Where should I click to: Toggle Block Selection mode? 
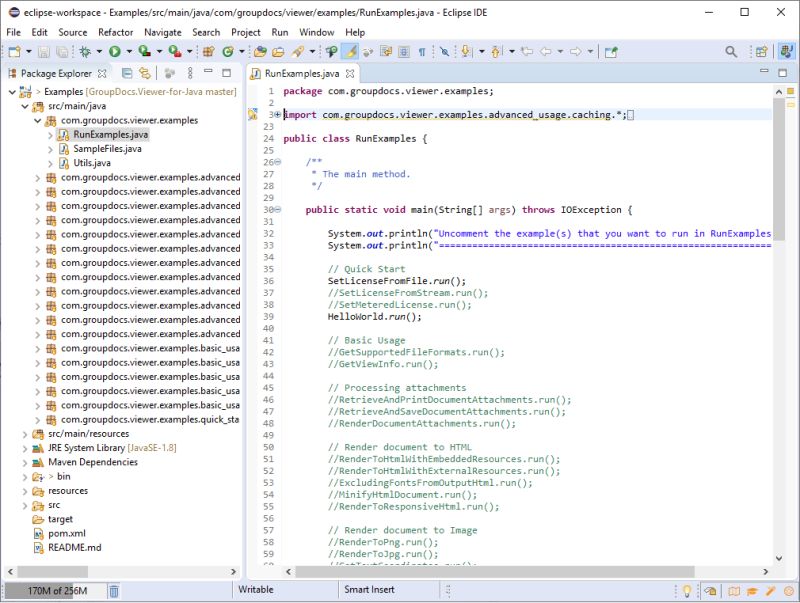click(x=404, y=52)
